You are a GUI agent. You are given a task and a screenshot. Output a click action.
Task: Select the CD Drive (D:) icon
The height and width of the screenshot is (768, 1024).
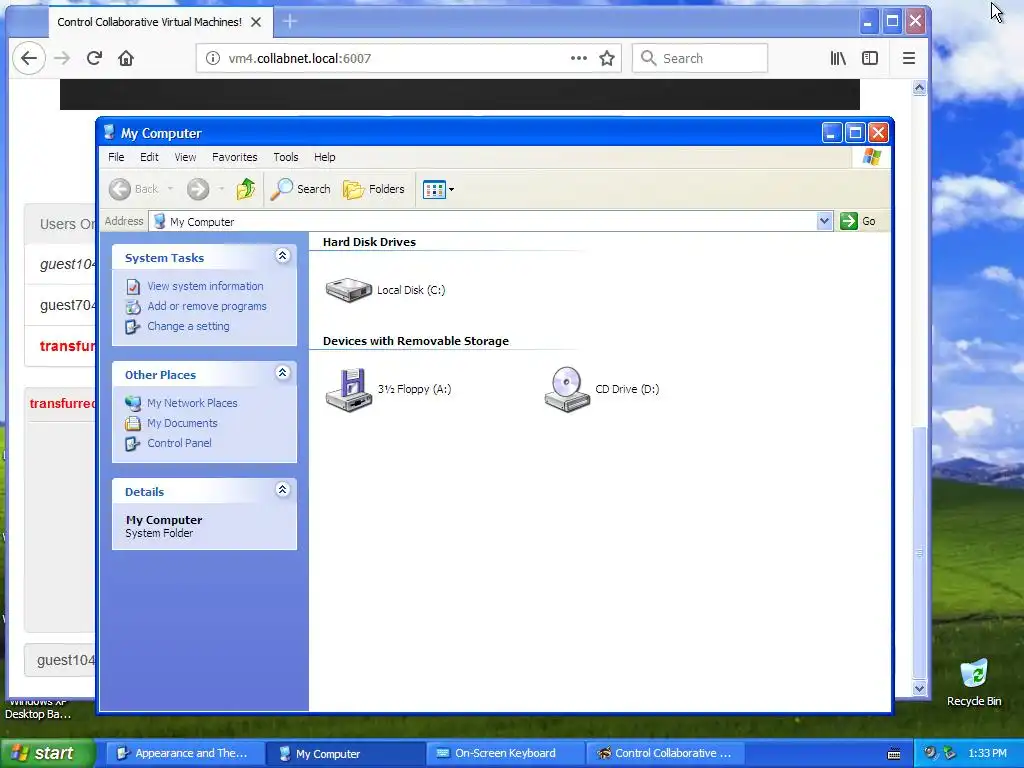pyautogui.click(x=601, y=389)
